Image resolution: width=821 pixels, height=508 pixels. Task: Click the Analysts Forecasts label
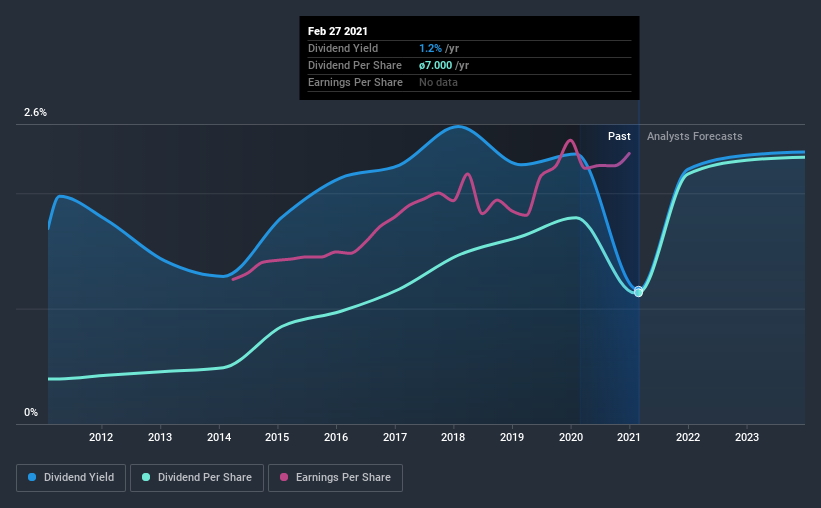click(x=694, y=136)
